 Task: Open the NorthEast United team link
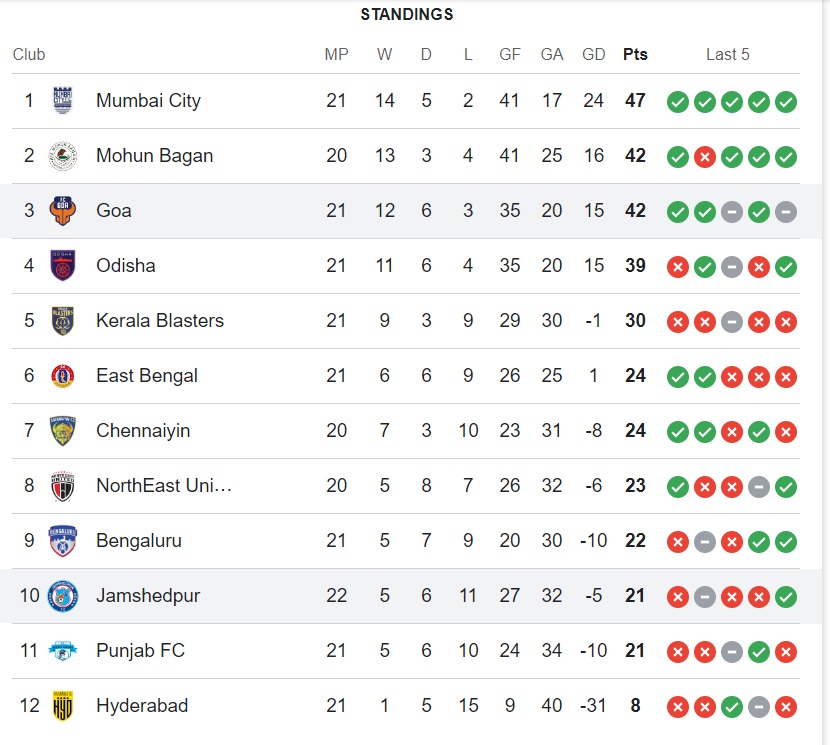(x=164, y=486)
